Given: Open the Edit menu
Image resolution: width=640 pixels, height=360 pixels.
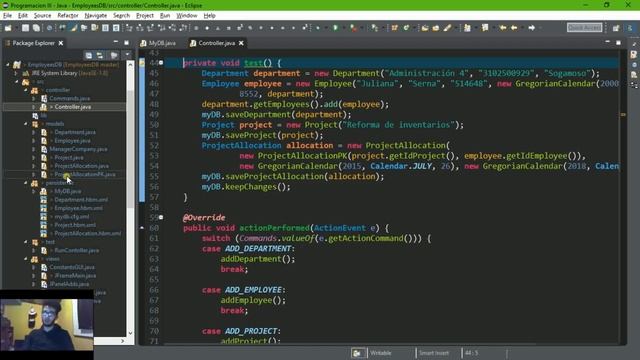Looking at the screenshot, I should 23,16.
